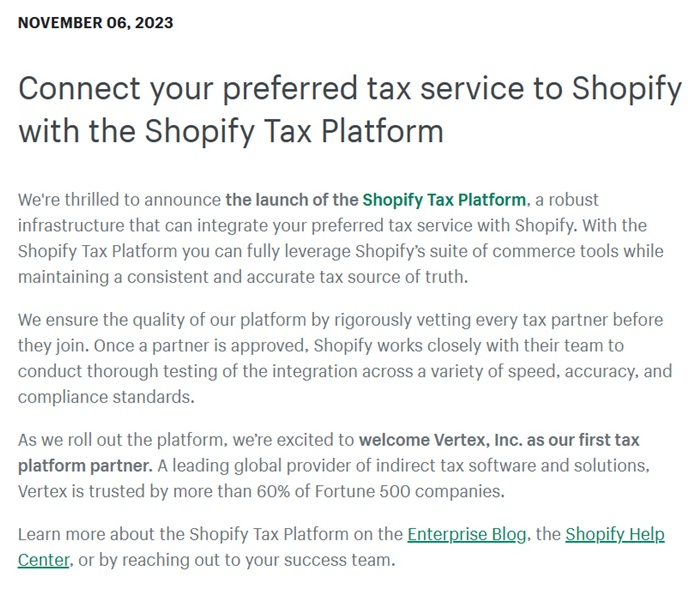Click the bold "the launch of the" text
The height and width of the screenshot is (592, 696).
point(291,200)
